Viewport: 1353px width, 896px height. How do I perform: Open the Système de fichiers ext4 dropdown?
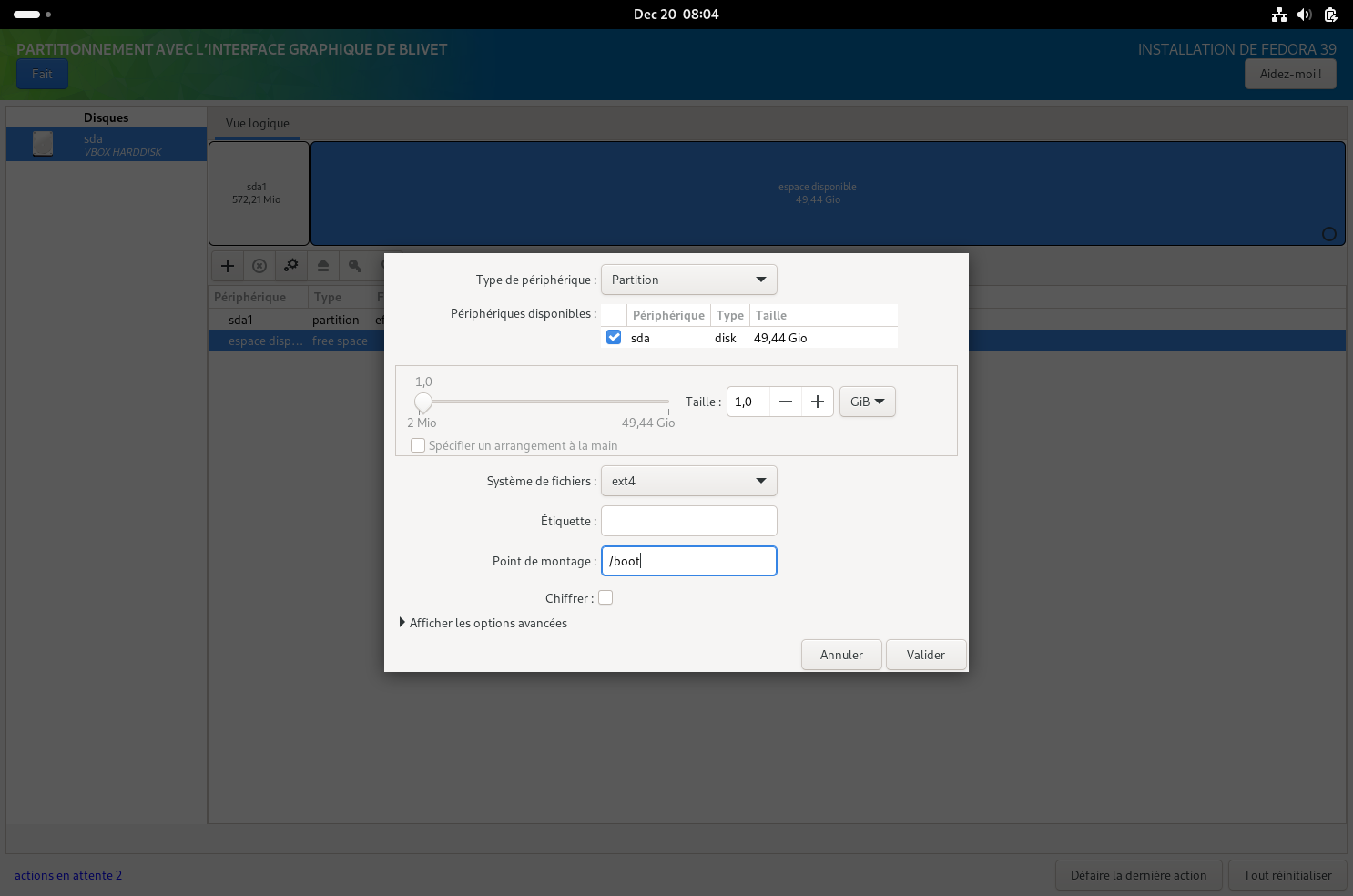688,481
